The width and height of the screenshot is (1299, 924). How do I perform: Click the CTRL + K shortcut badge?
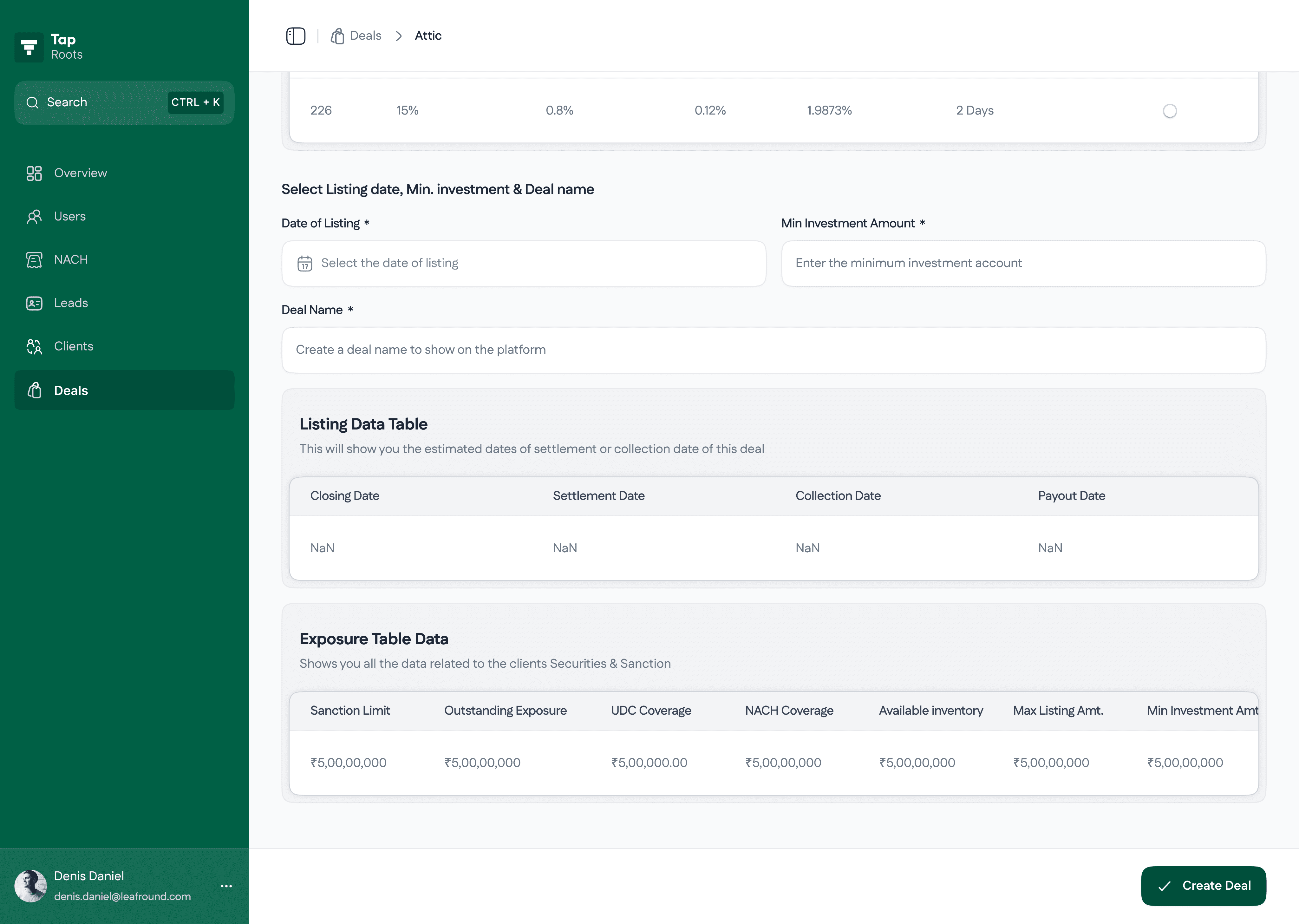(x=195, y=102)
